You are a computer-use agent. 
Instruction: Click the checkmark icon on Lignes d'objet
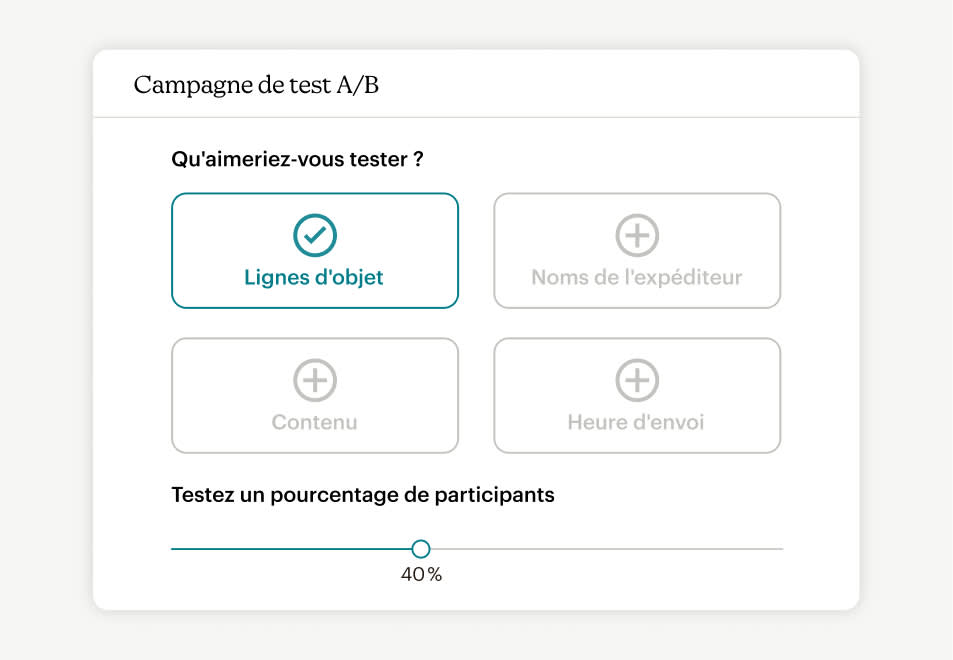(x=315, y=235)
